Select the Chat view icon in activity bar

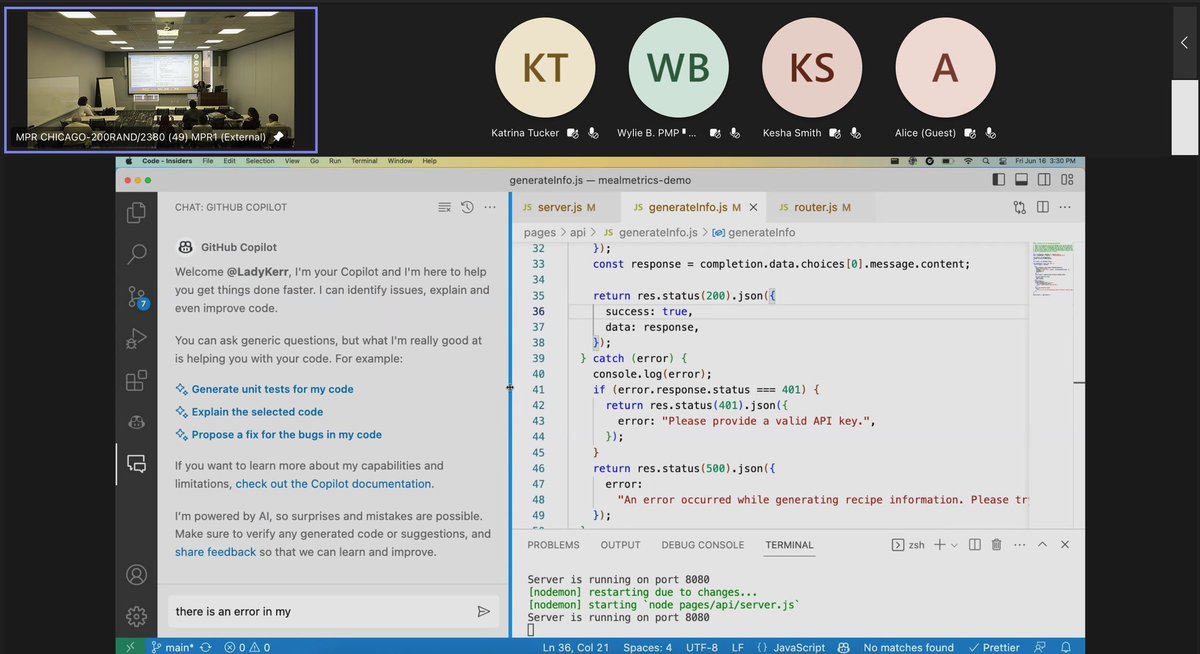click(x=136, y=464)
